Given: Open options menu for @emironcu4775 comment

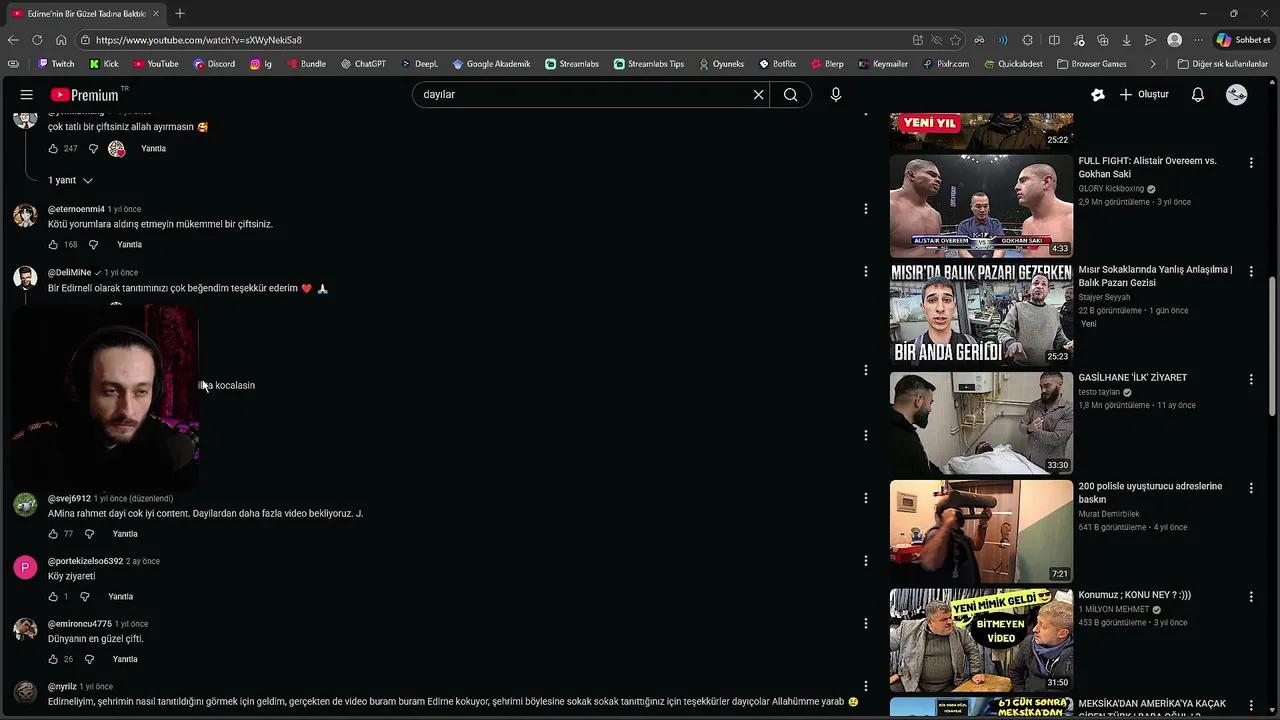Looking at the screenshot, I should tap(866, 624).
